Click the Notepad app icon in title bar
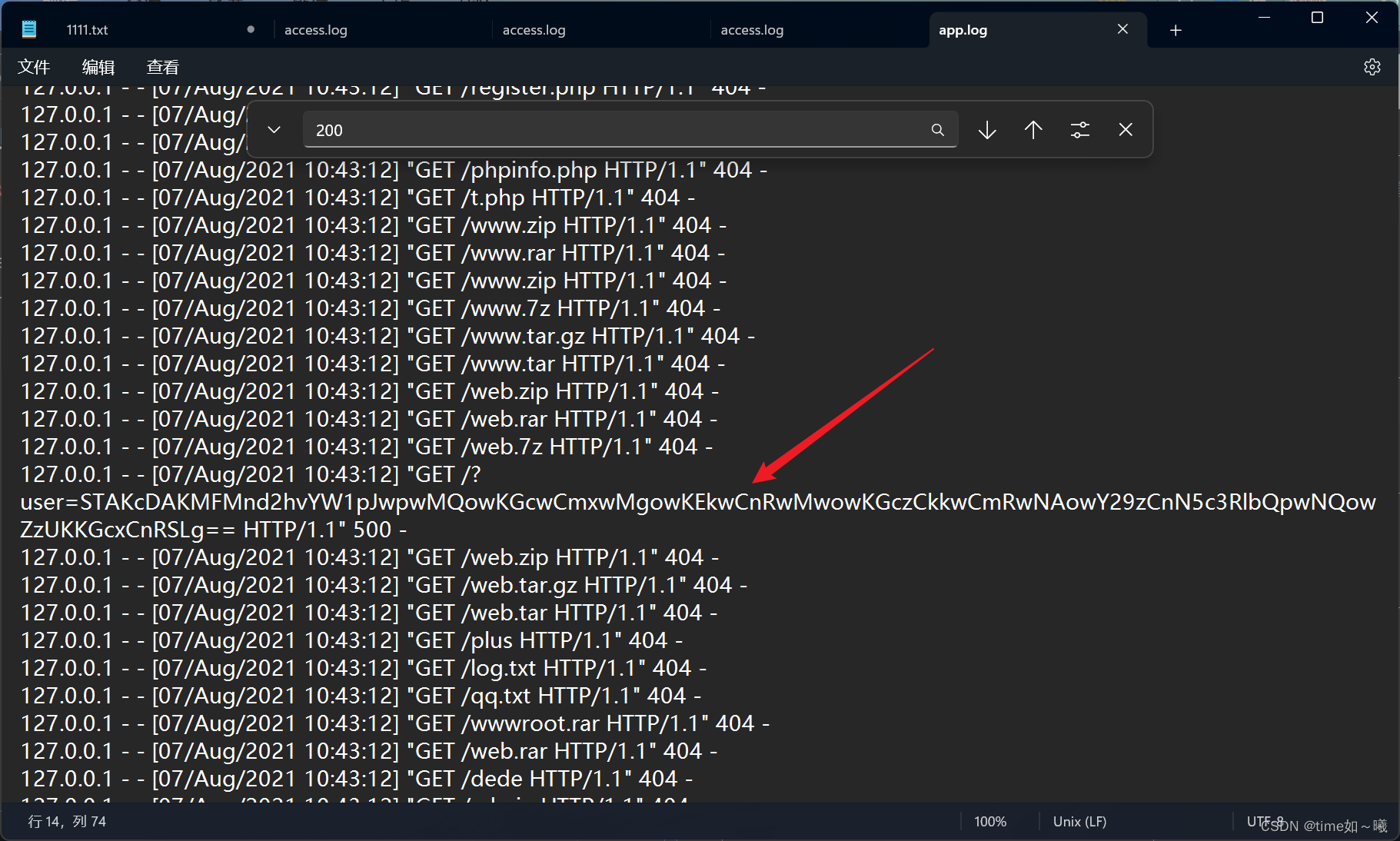The image size is (1400, 841). click(29, 29)
